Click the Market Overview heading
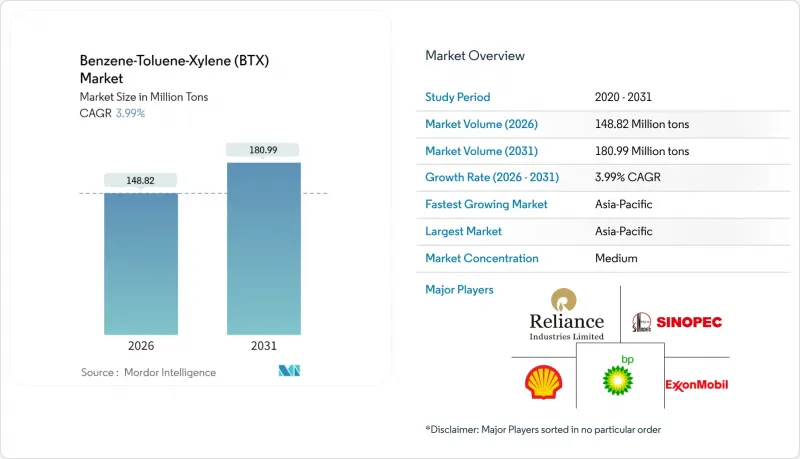This screenshot has height=459, width=800. 475,56
